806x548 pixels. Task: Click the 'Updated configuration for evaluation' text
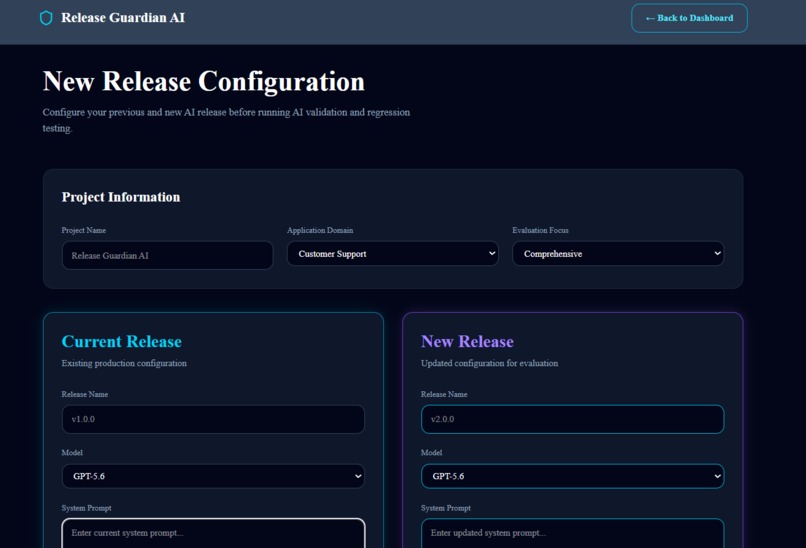point(489,363)
